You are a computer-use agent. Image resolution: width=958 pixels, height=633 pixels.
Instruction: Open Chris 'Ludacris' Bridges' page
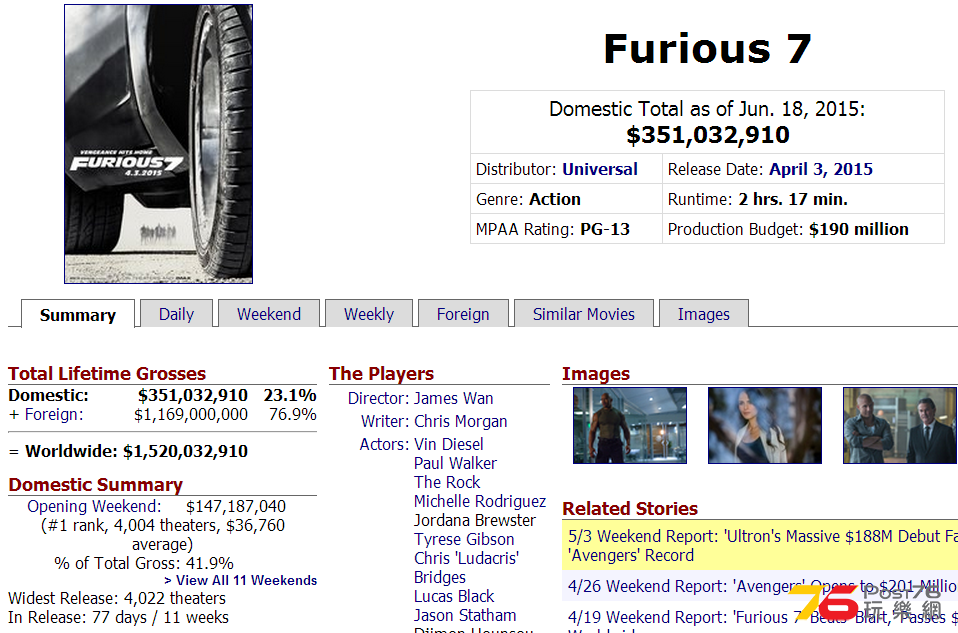466,568
